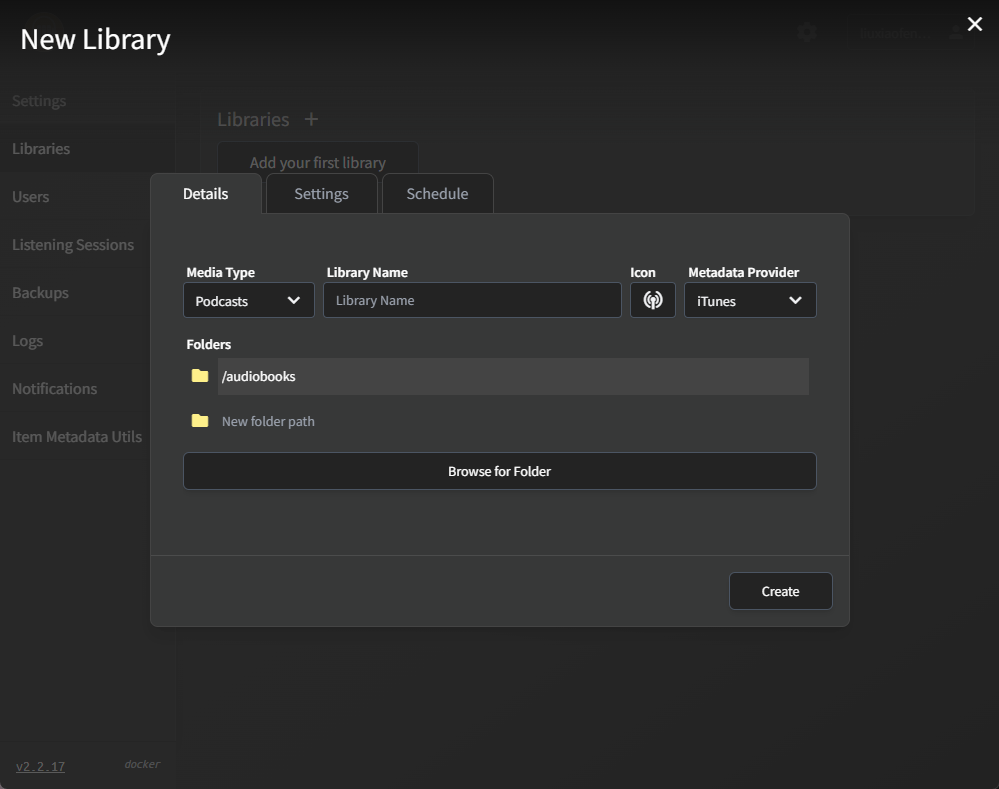
Task: Click the Create button
Action: (x=780, y=591)
